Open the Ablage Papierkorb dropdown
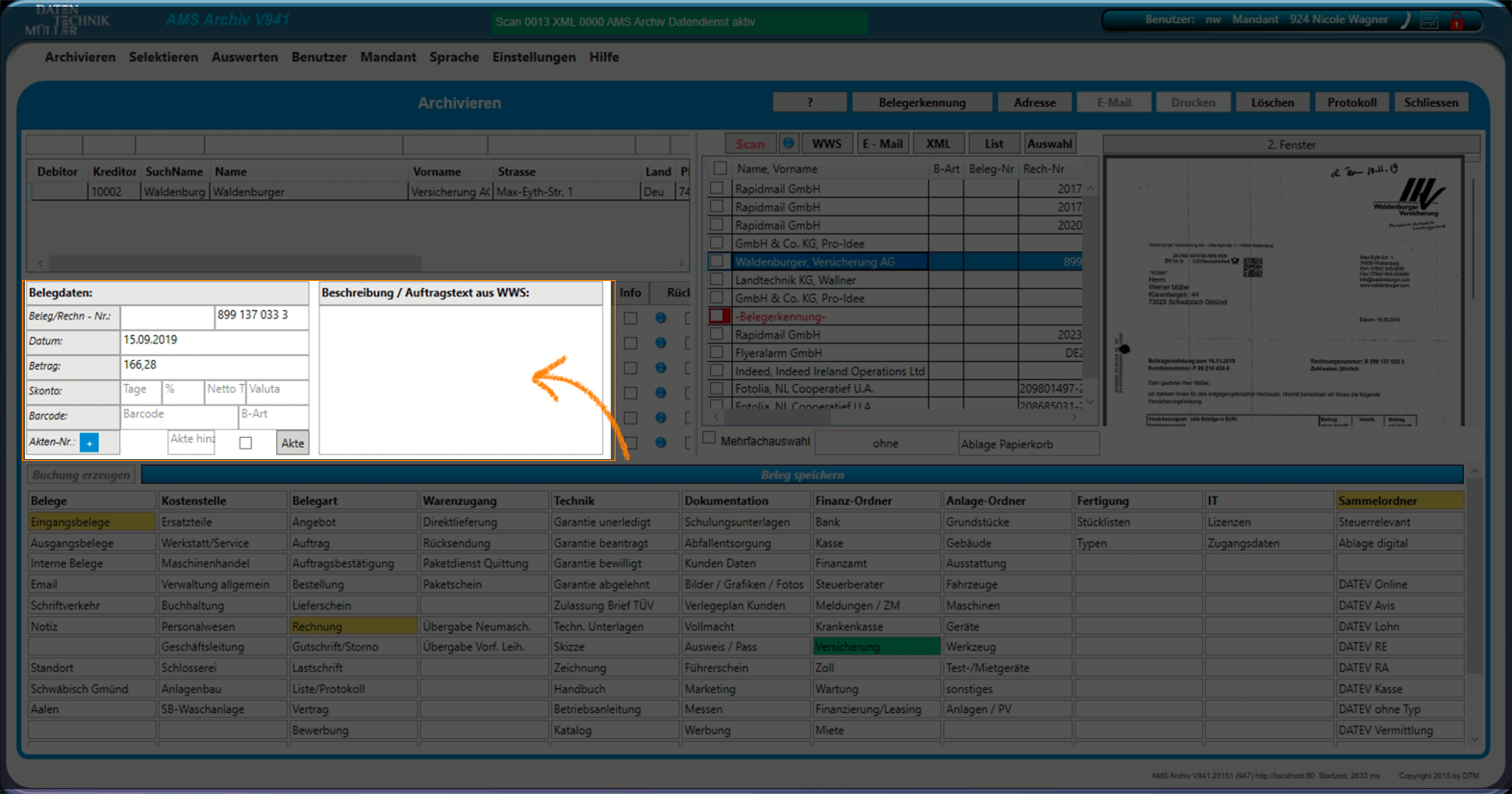The width and height of the screenshot is (1512, 794). tap(1027, 444)
